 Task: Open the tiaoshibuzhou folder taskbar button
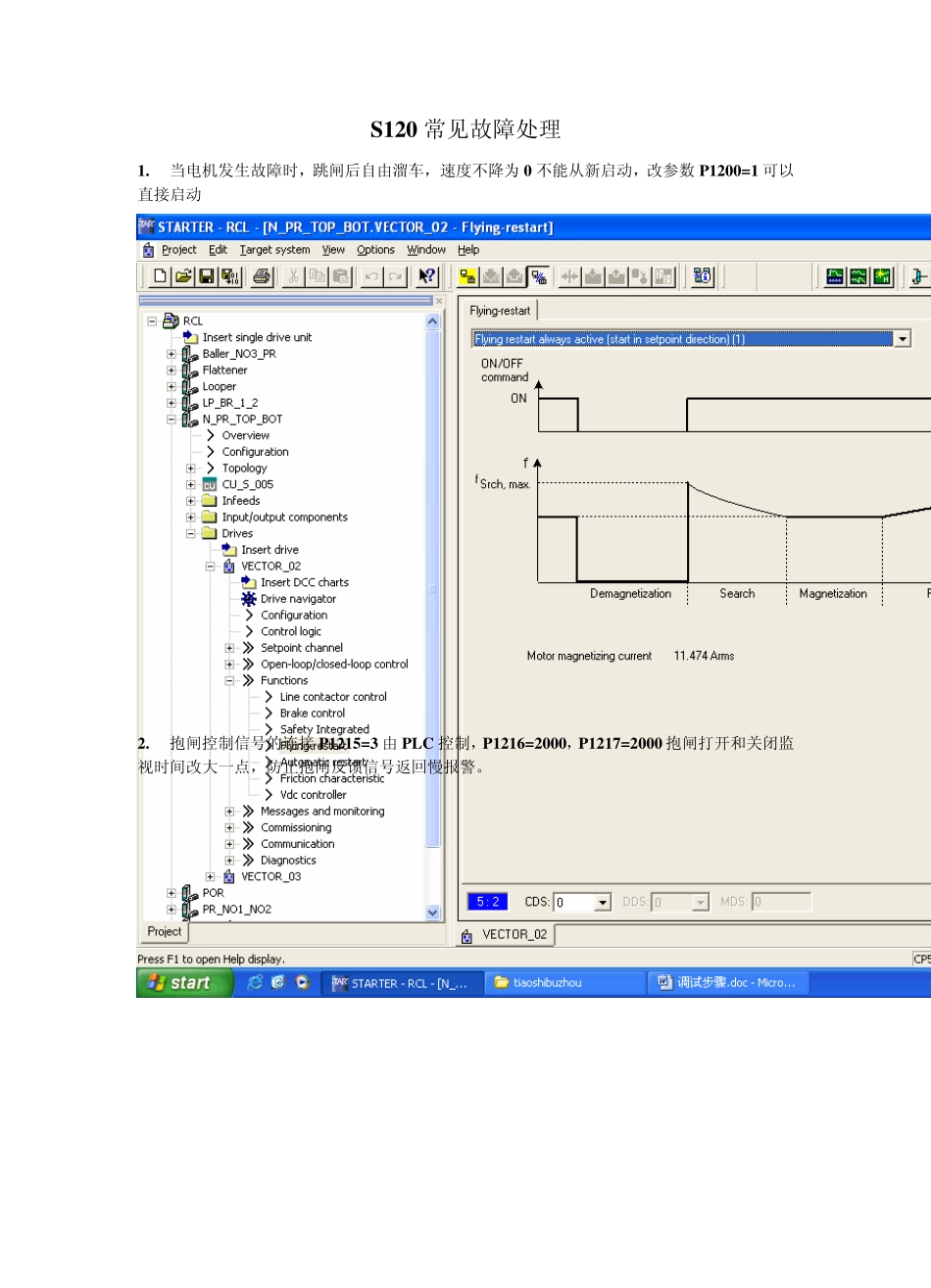(565, 982)
